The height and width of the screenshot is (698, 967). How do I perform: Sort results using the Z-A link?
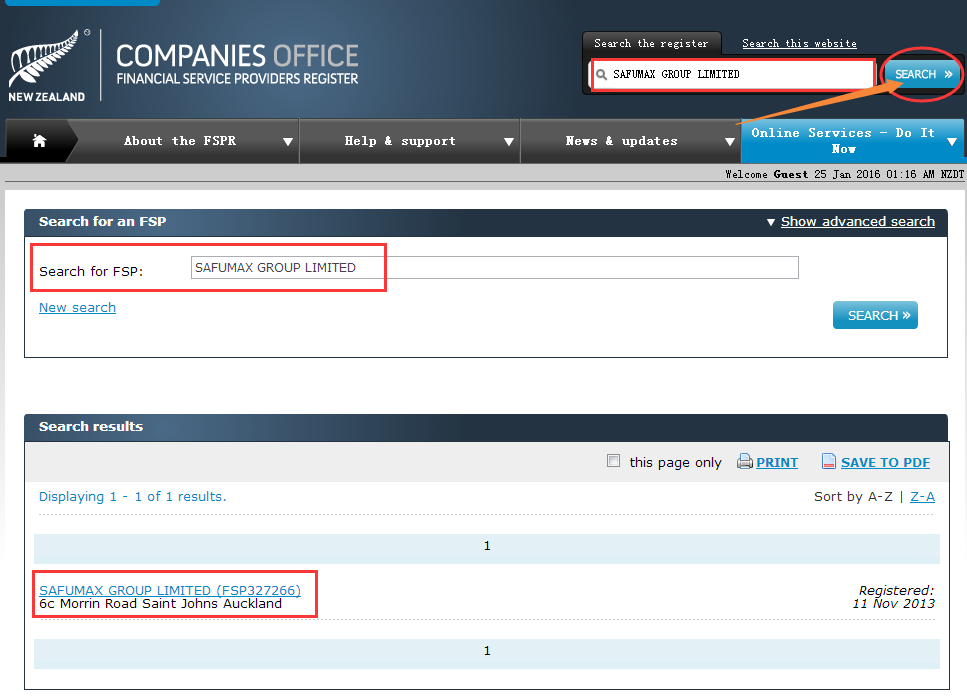(x=923, y=496)
